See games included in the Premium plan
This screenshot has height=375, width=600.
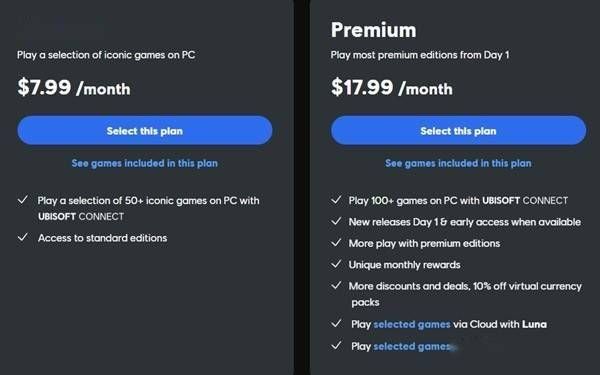[x=458, y=163]
